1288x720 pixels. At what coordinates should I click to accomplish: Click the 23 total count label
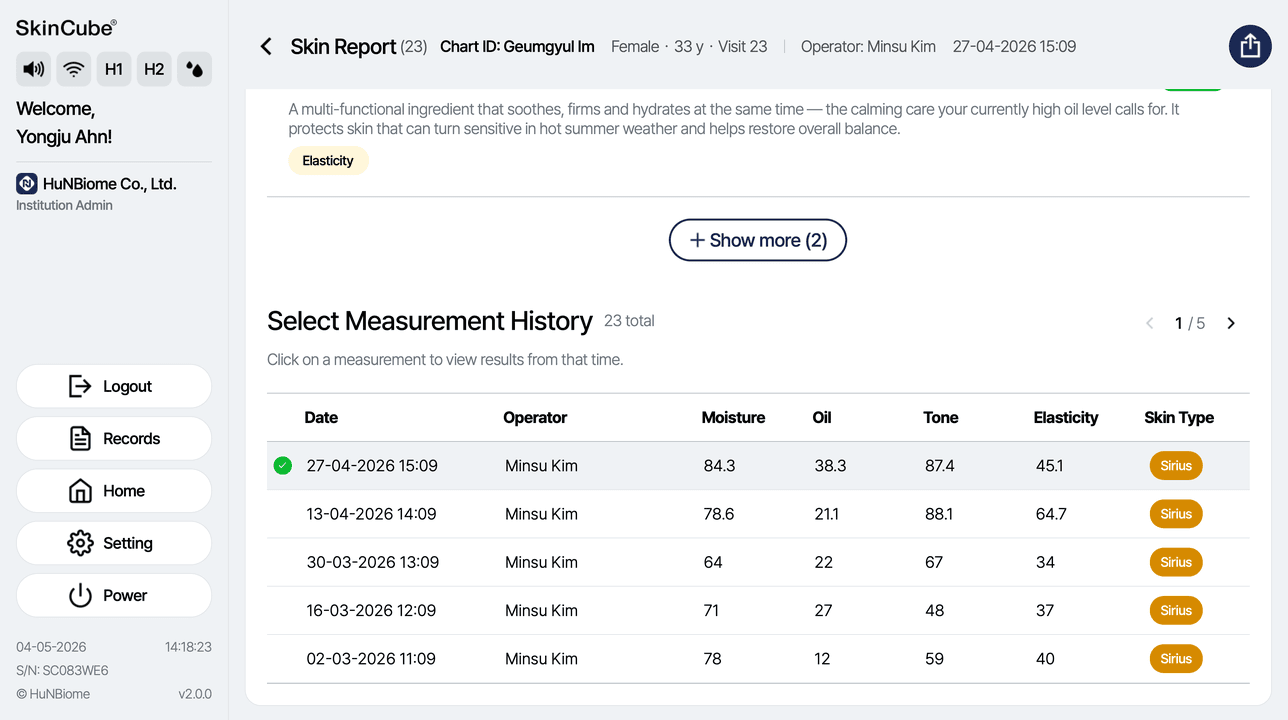pyautogui.click(x=629, y=321)
